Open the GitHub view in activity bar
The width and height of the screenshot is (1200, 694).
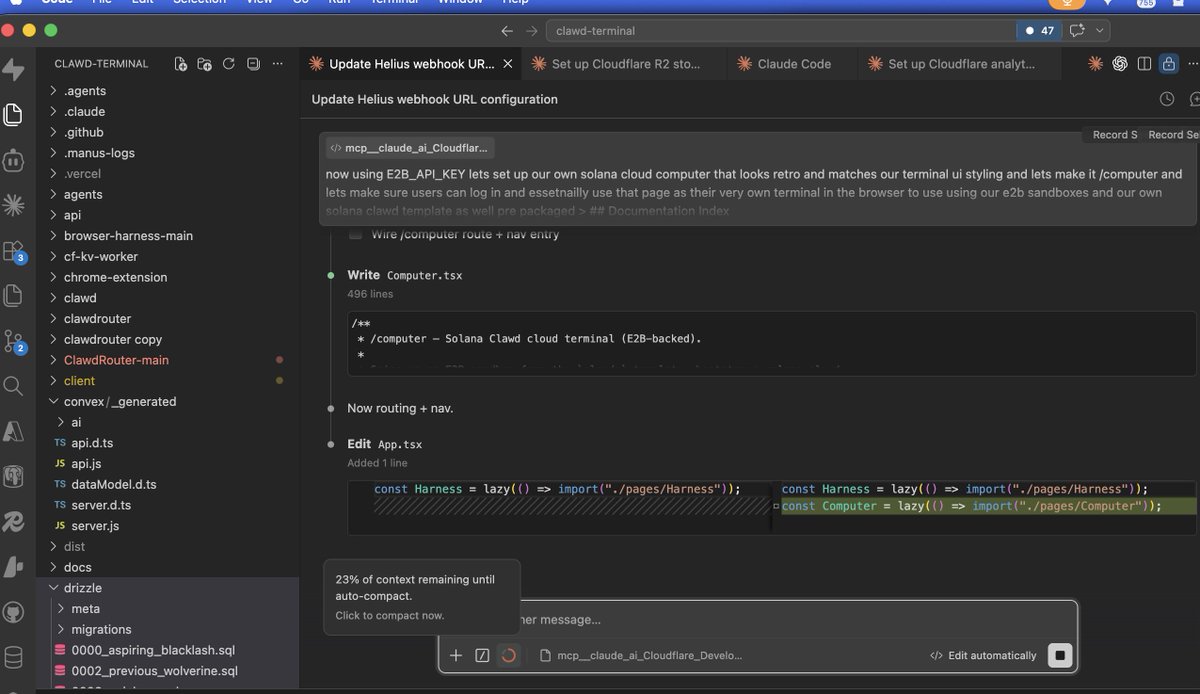click(x=13, y=612)
